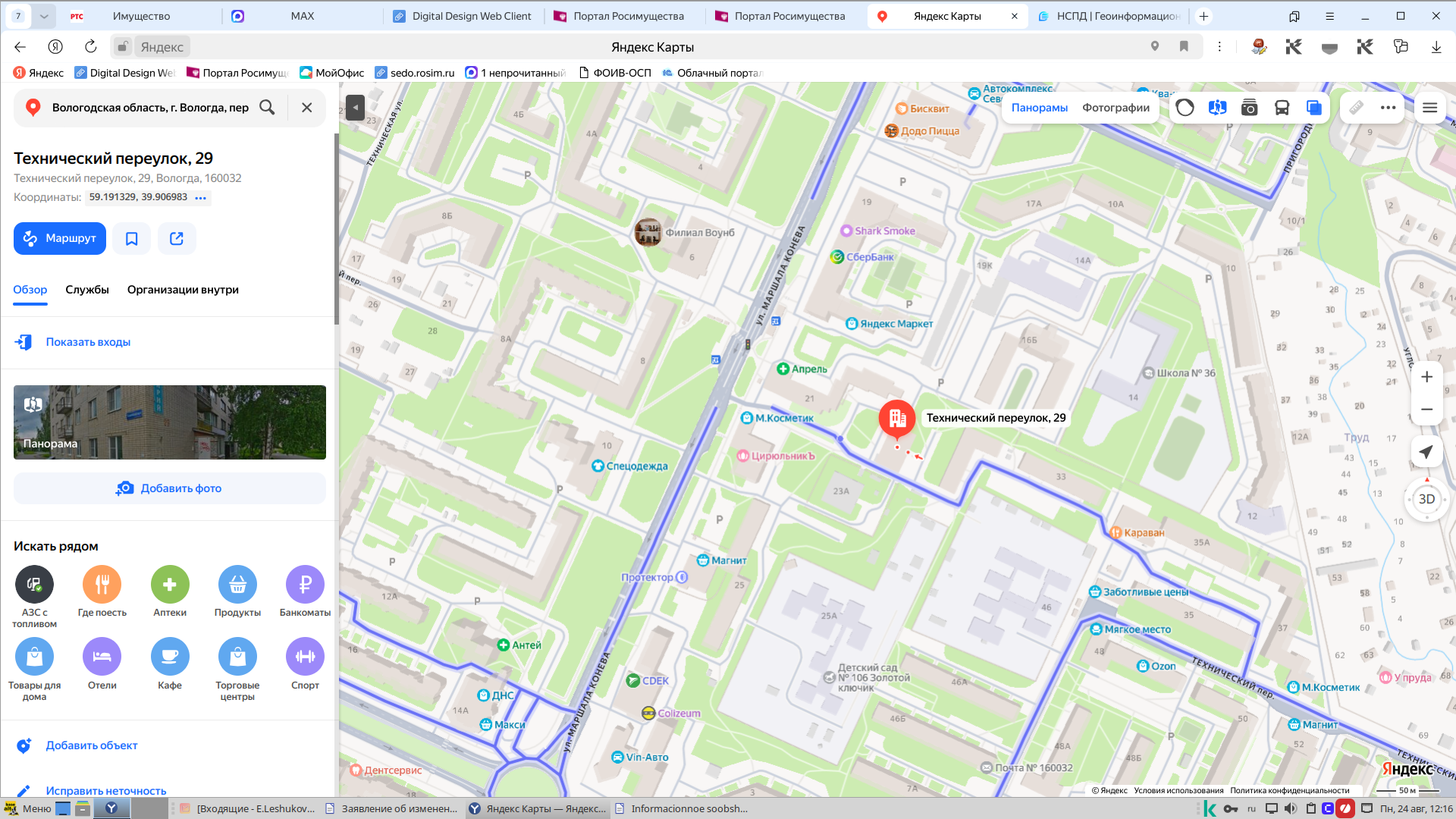Search nearby Аптеки
1456x819 pixels.
coord(170,591)
